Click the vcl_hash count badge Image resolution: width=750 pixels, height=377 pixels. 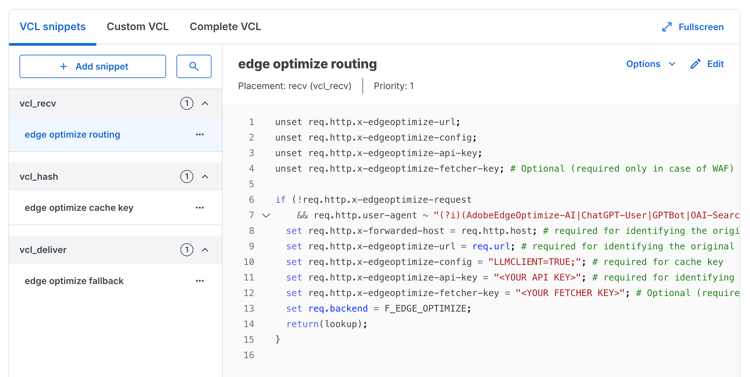click(x=187, y=177)
